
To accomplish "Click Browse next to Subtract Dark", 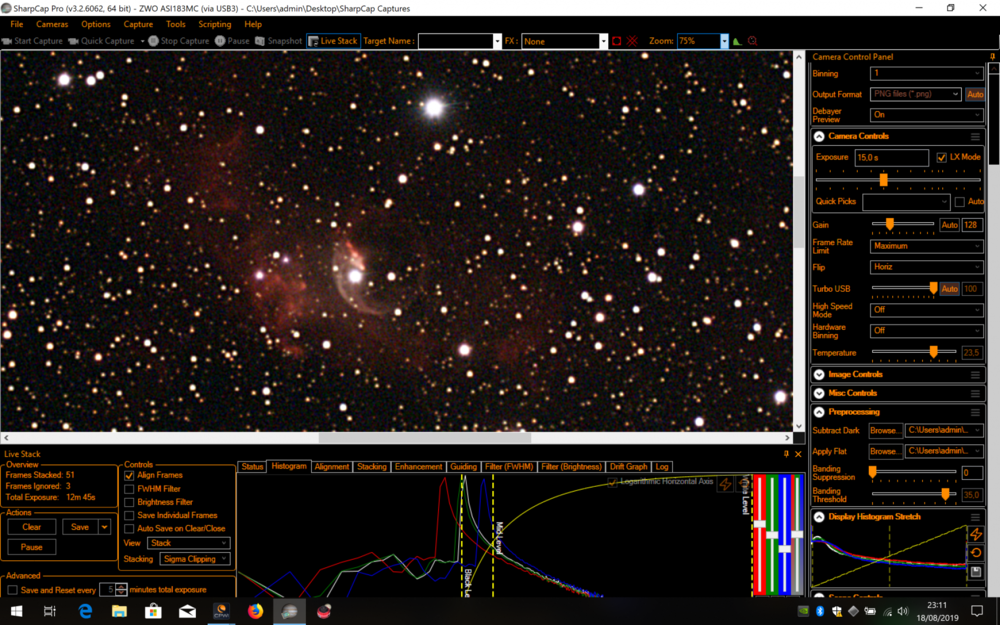I will tap(885, 430).
